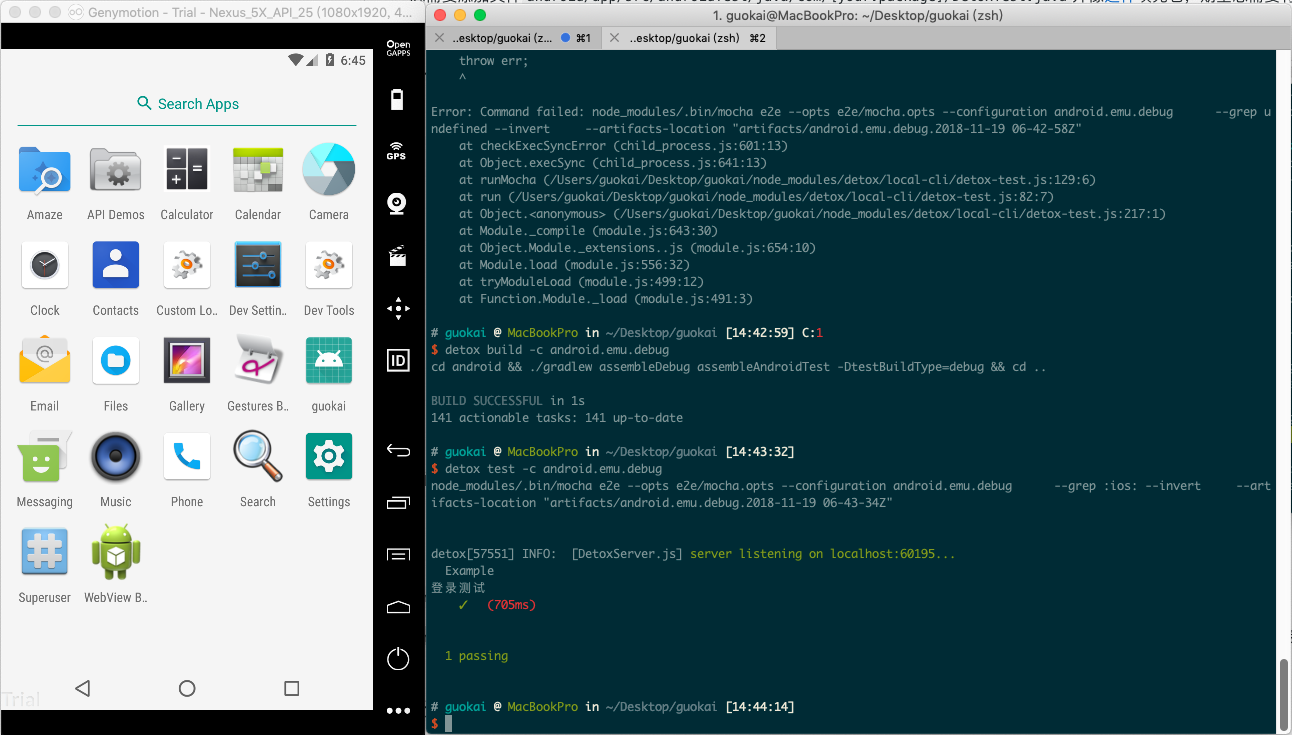
Task: Open Genymotion webcam widget
Action: click(397, 204)
